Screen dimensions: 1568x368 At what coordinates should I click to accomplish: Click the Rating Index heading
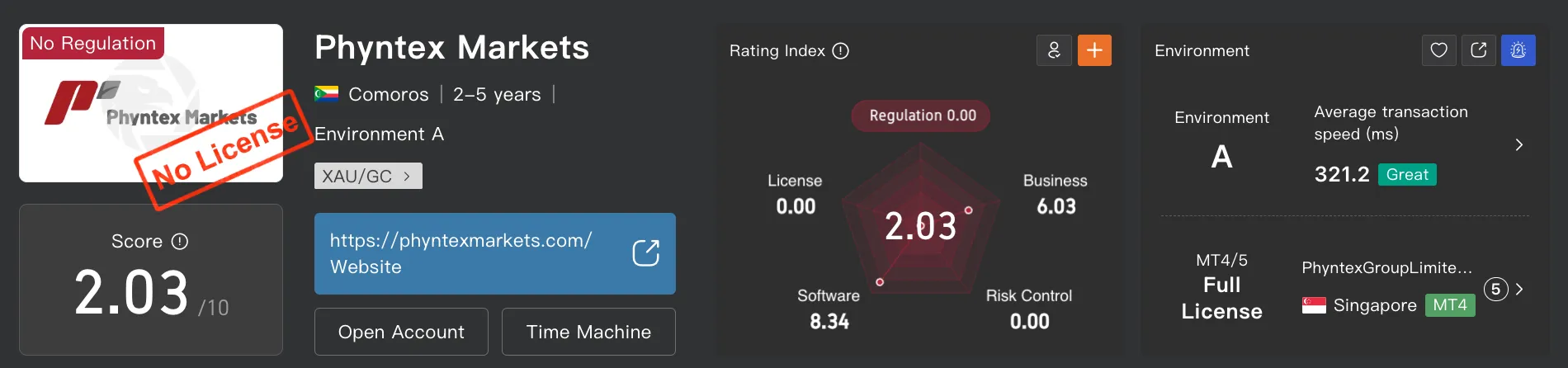tap(777, 51)
